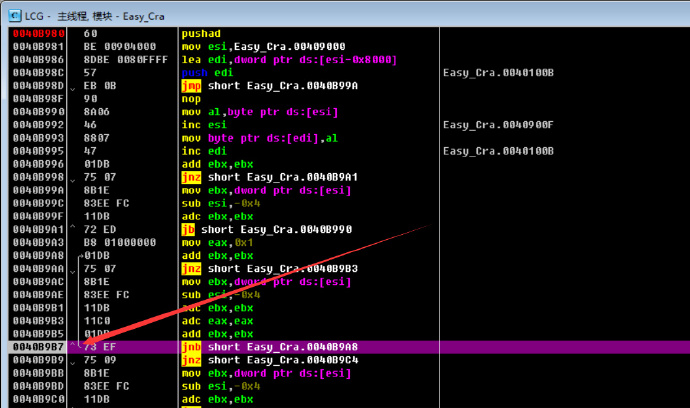Click address 0040B99A
Viewport: 690px width, 408px height.
[39, 190]
